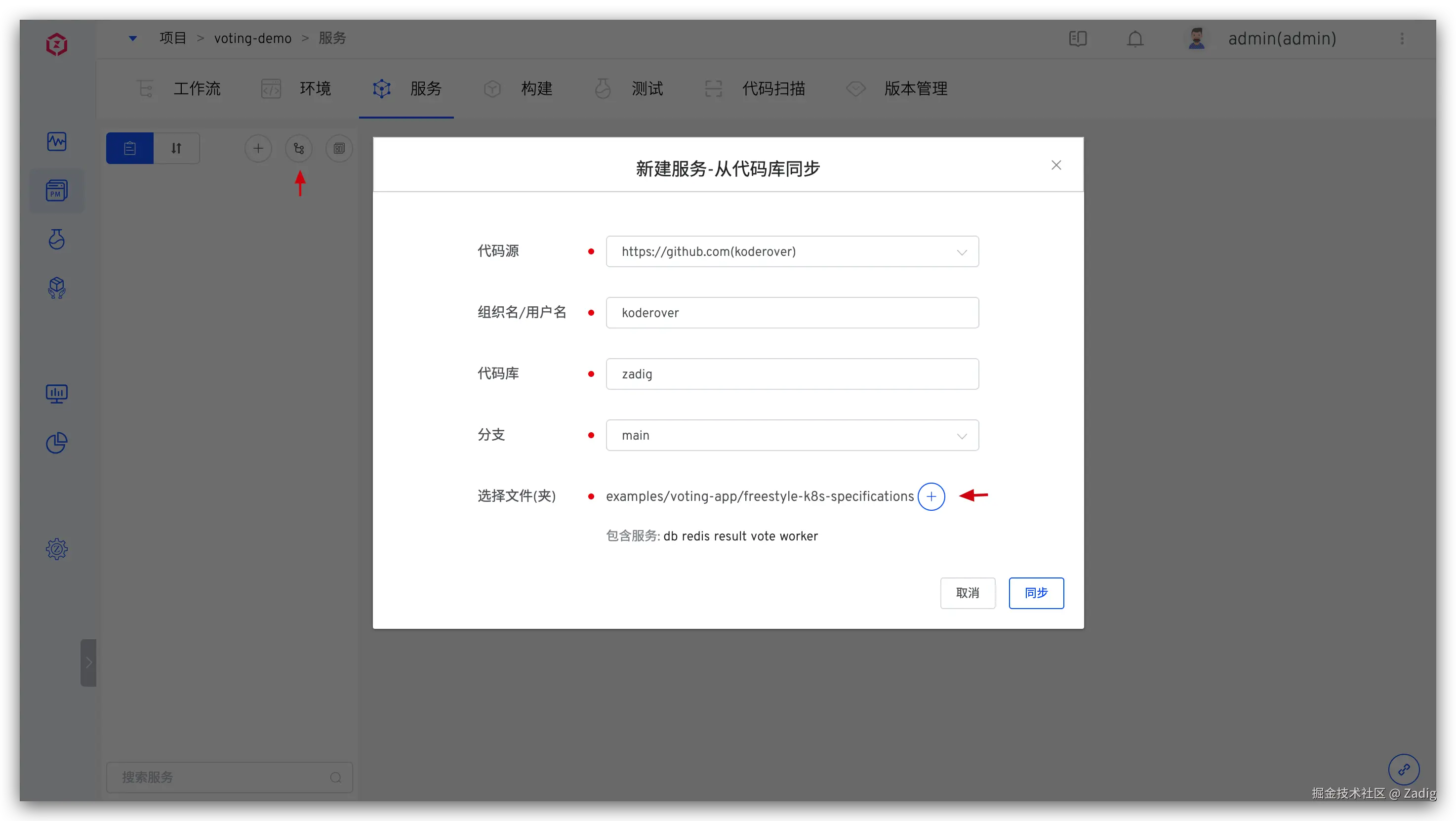Expand the 分支 branch dropdown showing main
This screenshot has height=821, width=1456.
click(792, 435)
